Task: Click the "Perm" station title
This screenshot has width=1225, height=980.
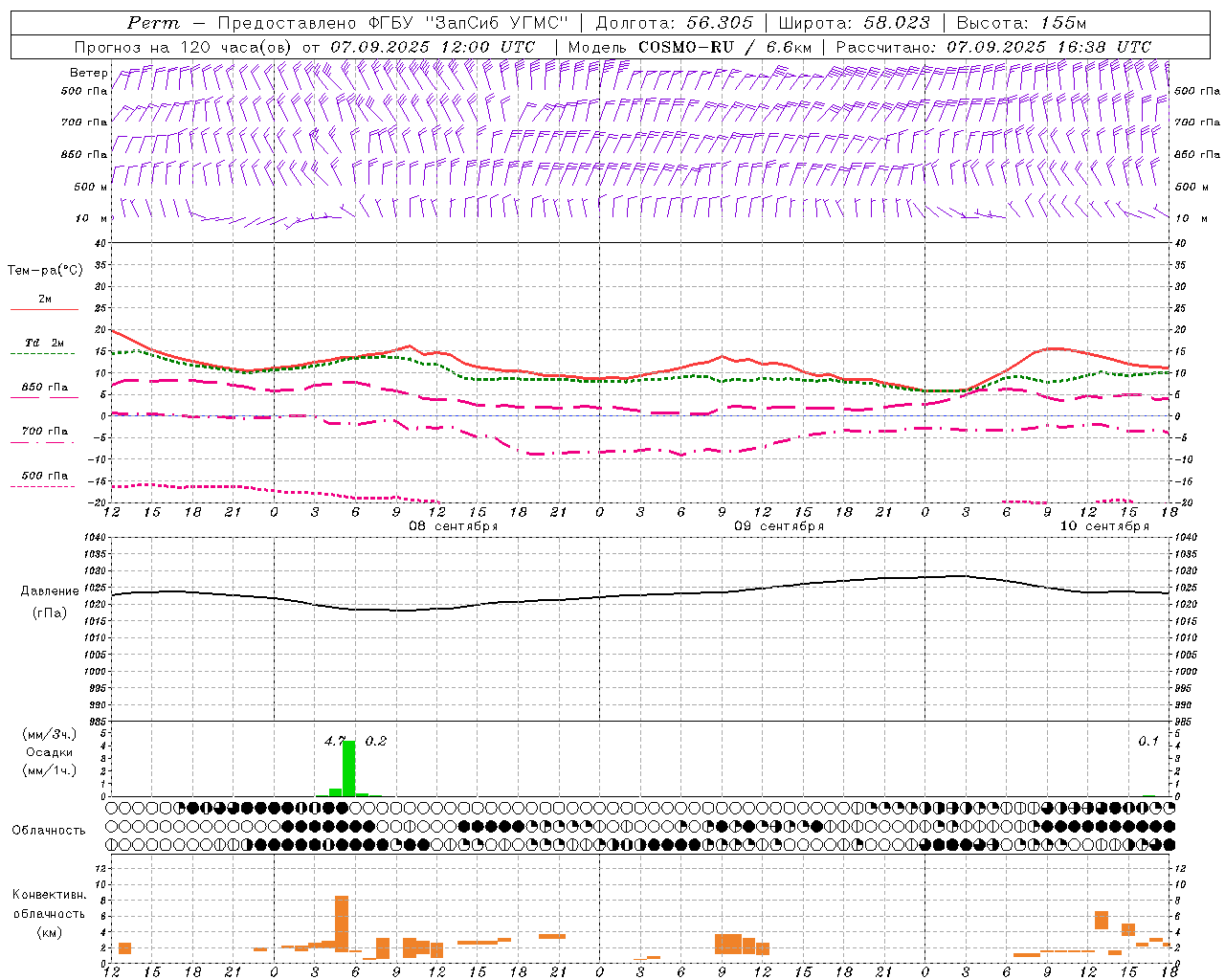Action: click(x=153, y=23)
